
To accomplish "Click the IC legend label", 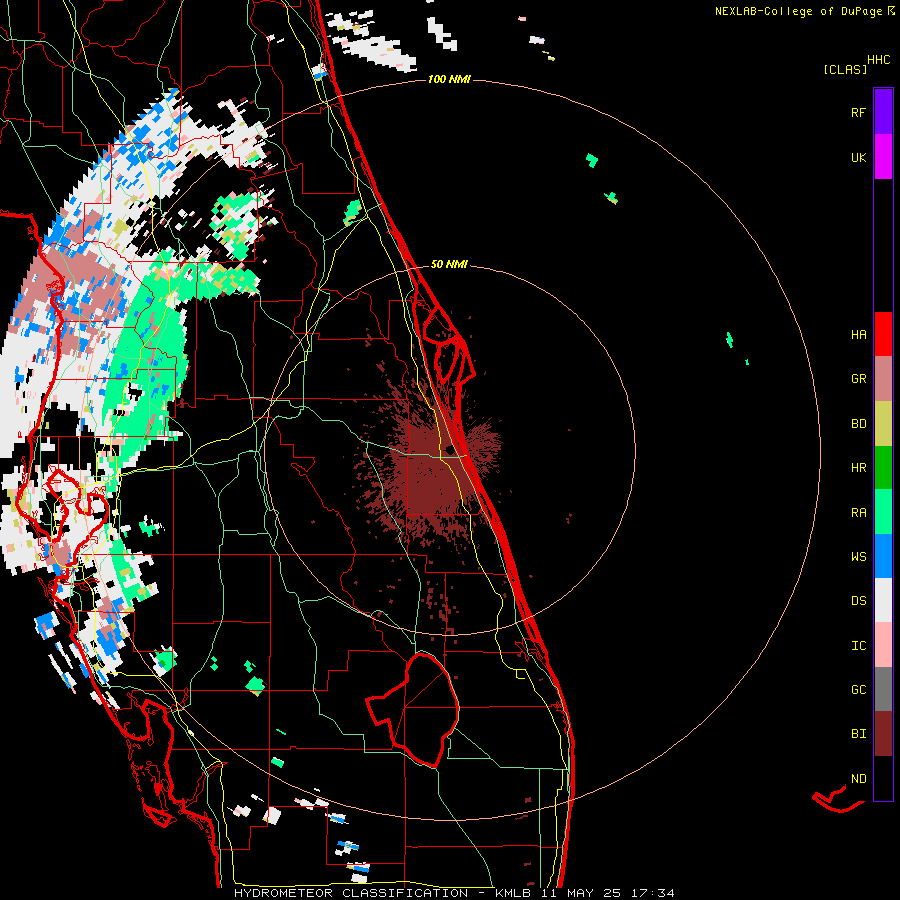I will 858,646.
